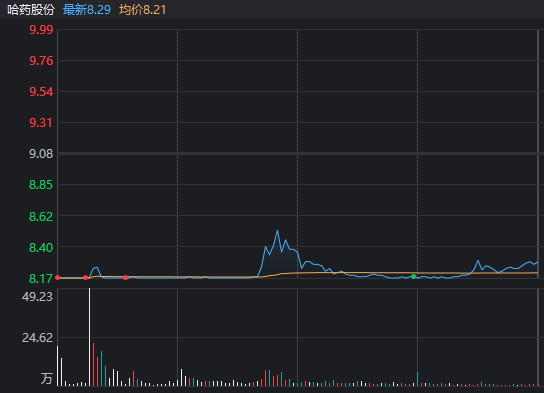Screen dimensions: 544x393
Task: Click the 万 volume unit label
Action: [47, 378]
